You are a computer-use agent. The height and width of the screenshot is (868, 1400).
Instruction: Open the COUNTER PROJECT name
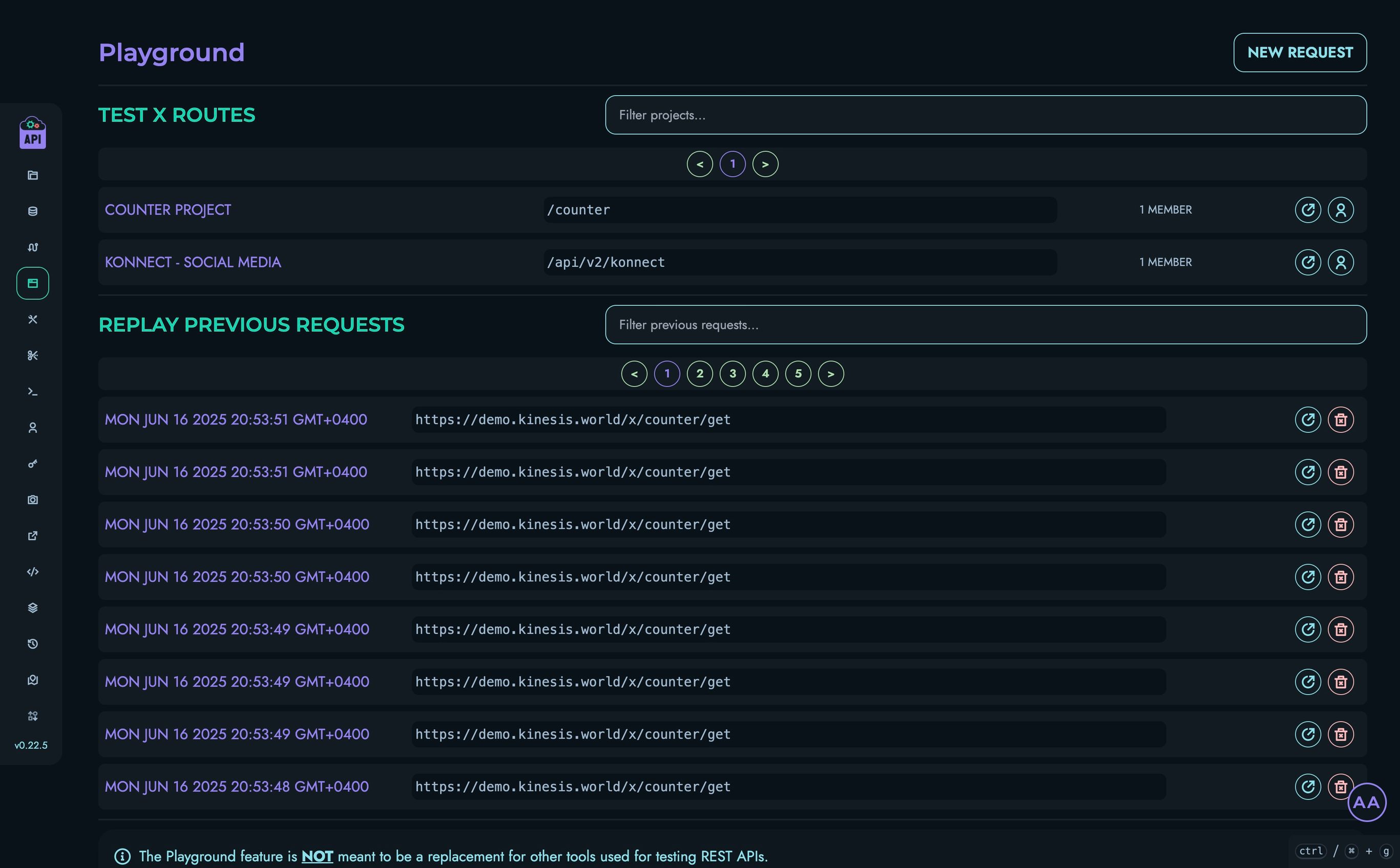click(x=168, y=210)
